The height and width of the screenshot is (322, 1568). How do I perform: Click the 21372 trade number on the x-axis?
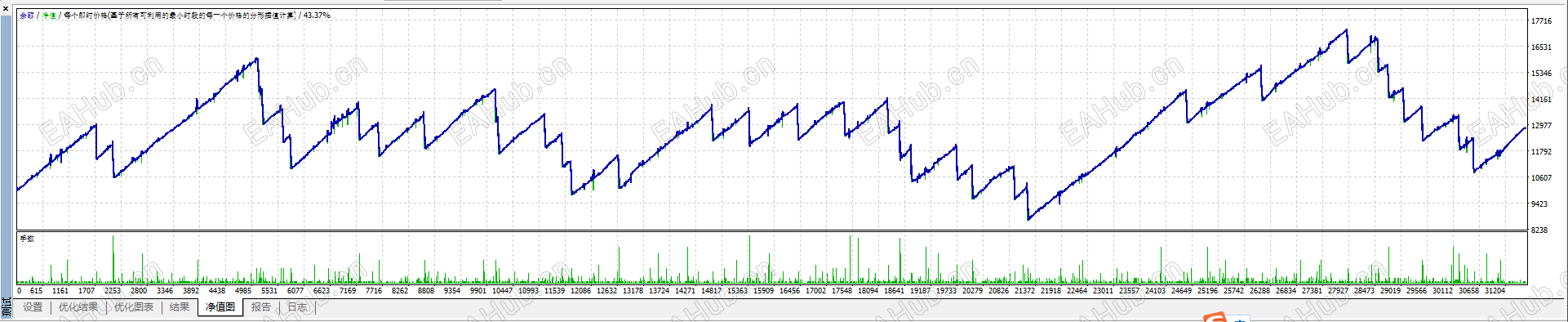click(x=1025, y=291)
